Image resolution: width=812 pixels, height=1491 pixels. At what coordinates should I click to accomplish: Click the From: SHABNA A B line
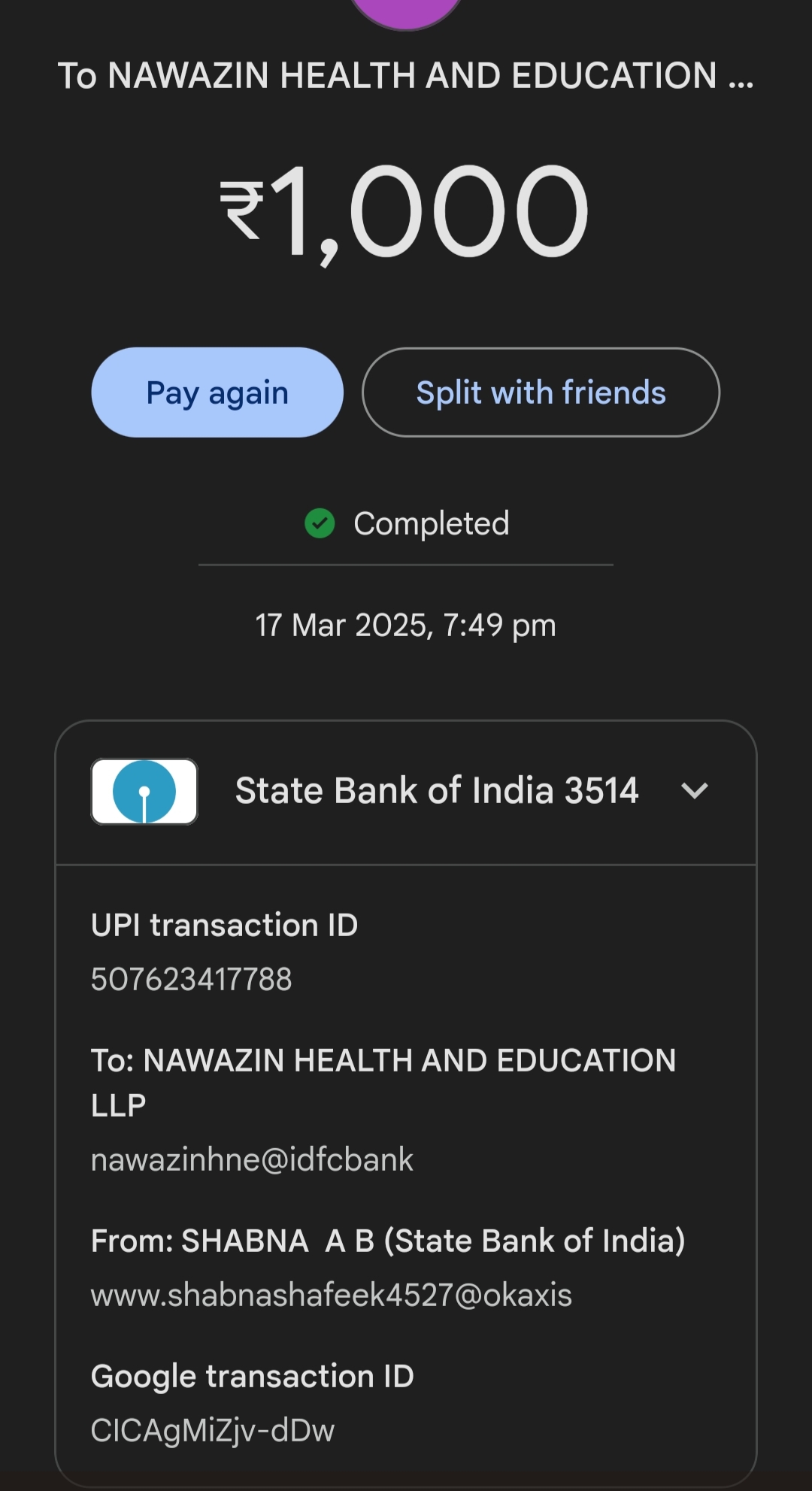(x=388, y=1241)
